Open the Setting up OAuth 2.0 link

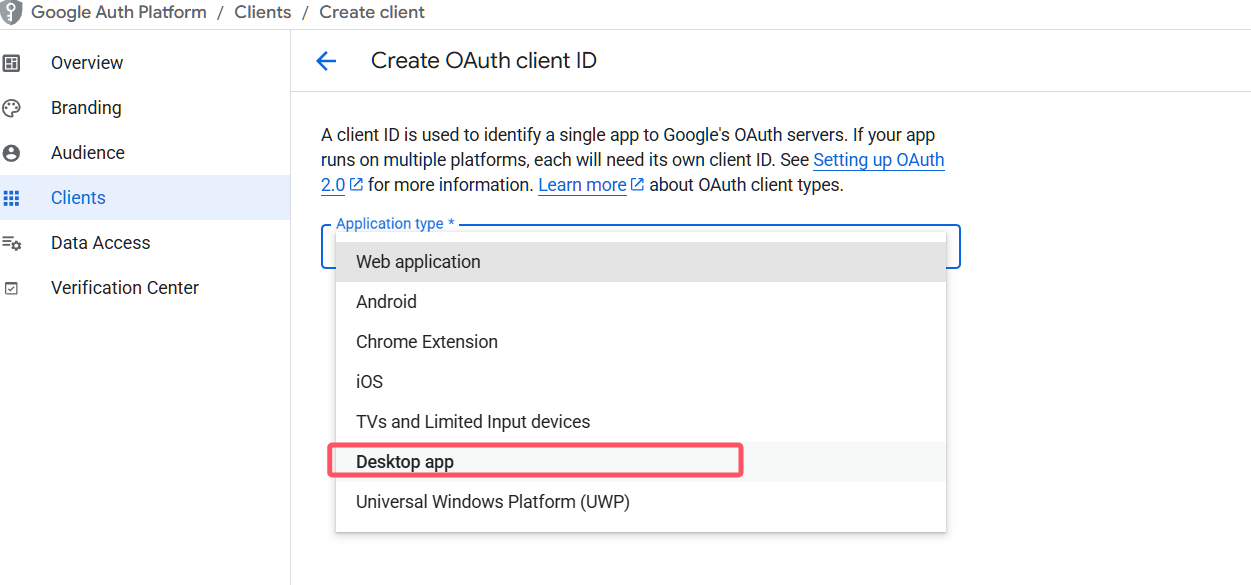pos(879,160)
